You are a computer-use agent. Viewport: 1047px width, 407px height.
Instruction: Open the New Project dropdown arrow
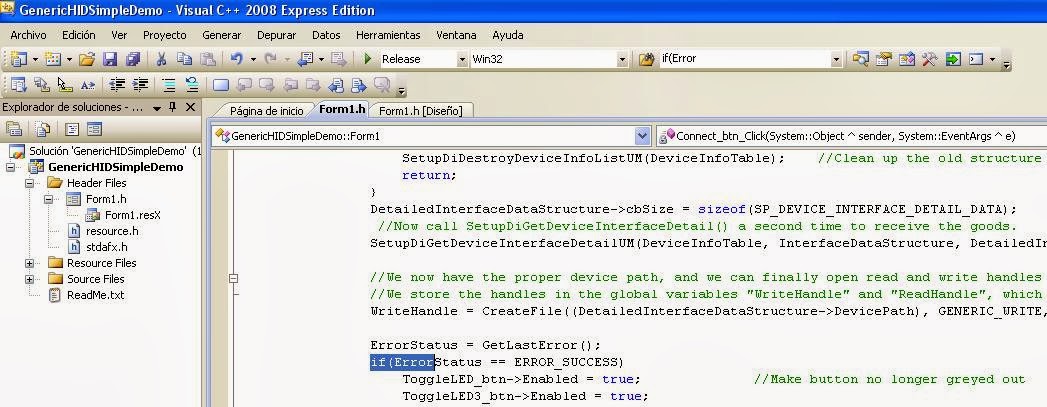(x=35, y=59)
